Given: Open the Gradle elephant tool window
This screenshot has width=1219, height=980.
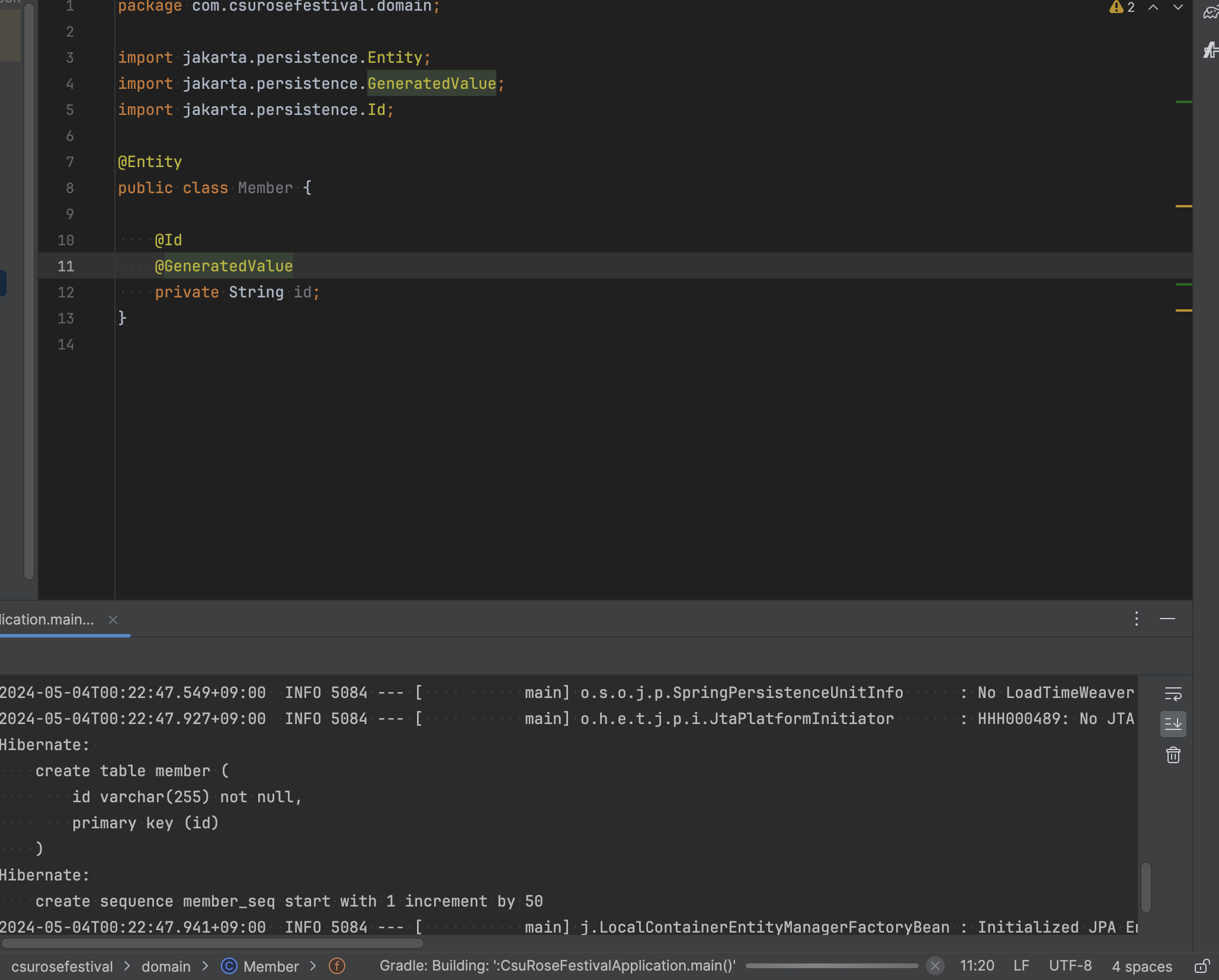Looking at the screenshot, I should [1211, 12].
